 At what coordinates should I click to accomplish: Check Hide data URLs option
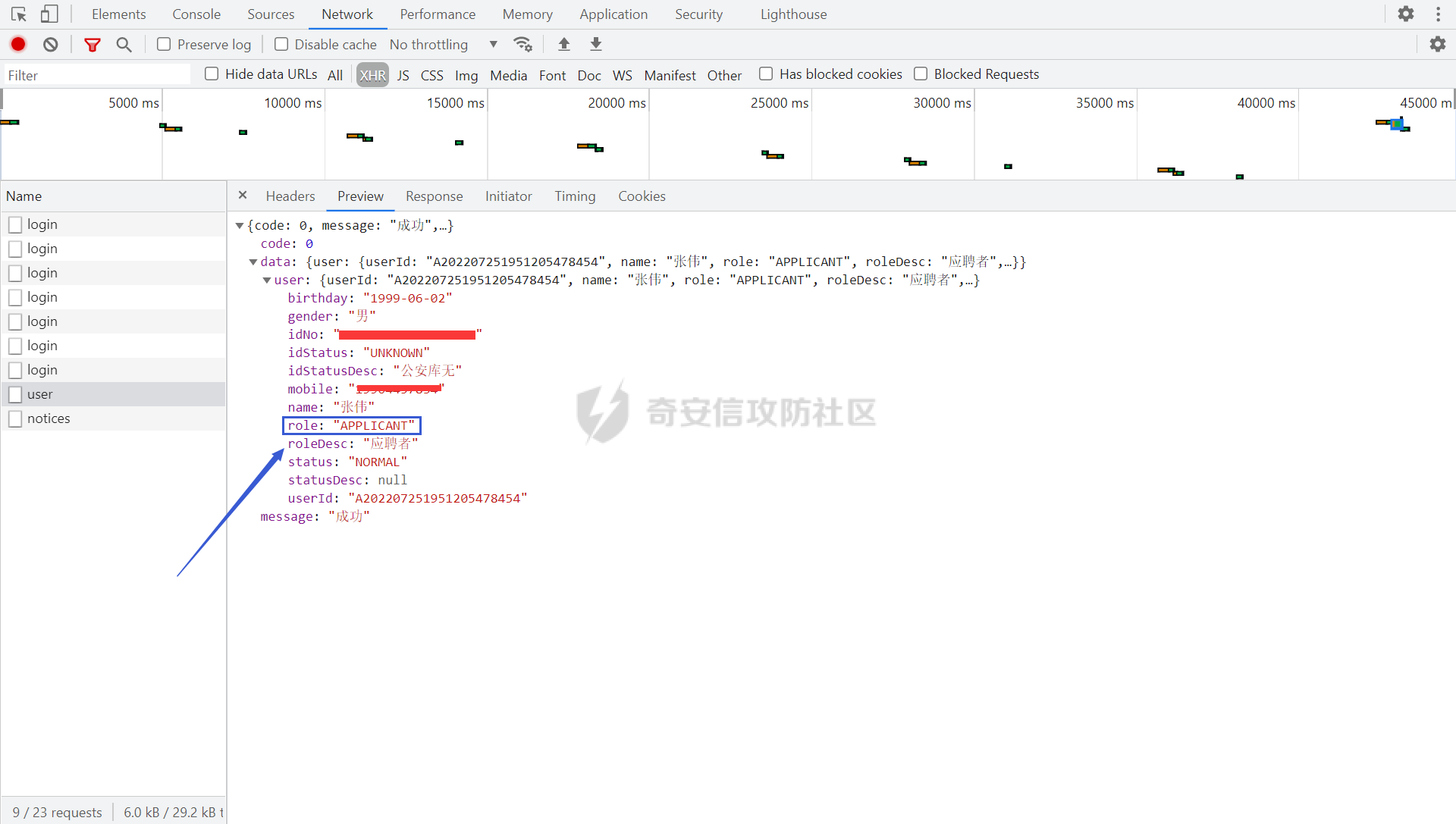click(x=212, y=74)
